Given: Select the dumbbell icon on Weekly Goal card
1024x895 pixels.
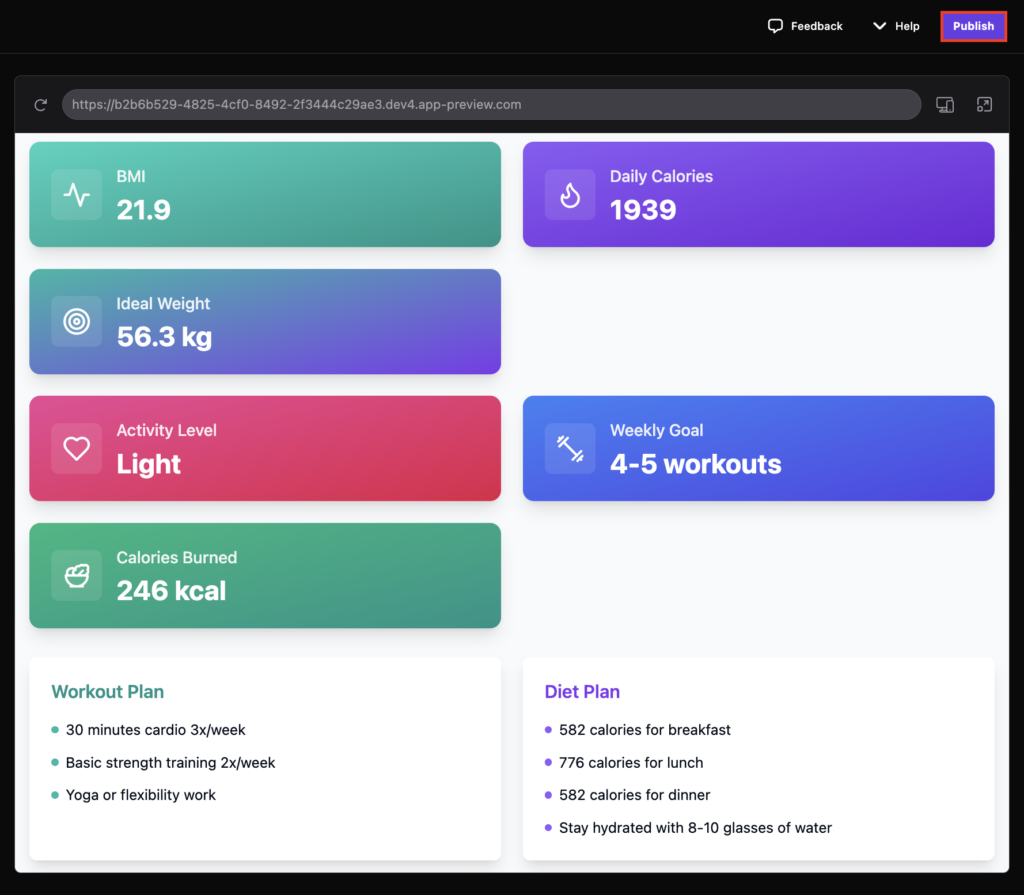Looking at the screenshot, I should [x=570, y=448].
